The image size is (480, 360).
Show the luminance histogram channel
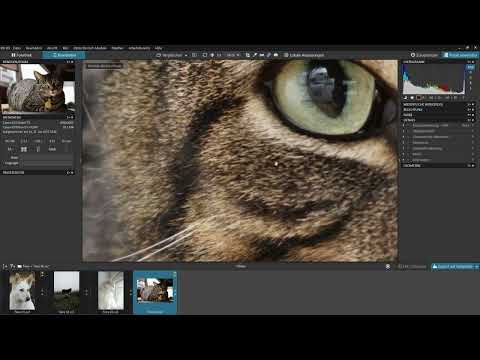(x=470, y=88)
